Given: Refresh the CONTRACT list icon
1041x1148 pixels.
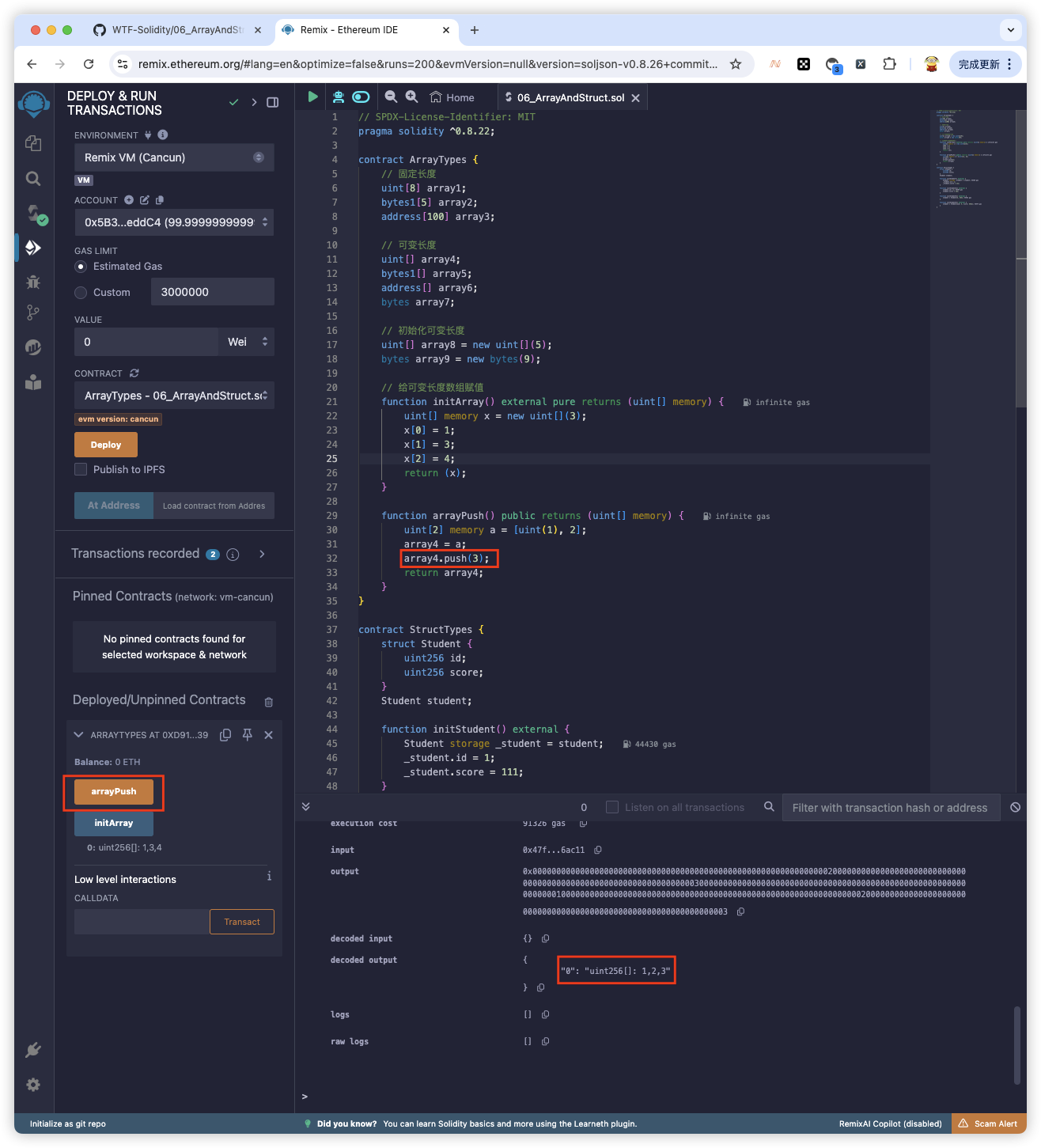Looking at the screenshot, I should [x=134, y=373].
